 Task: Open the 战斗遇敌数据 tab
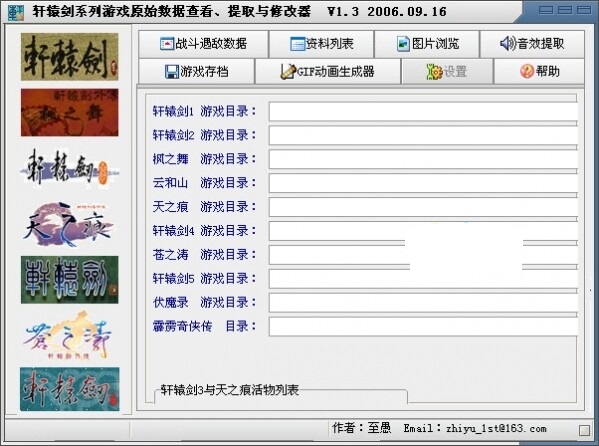(x=203, y=44)
